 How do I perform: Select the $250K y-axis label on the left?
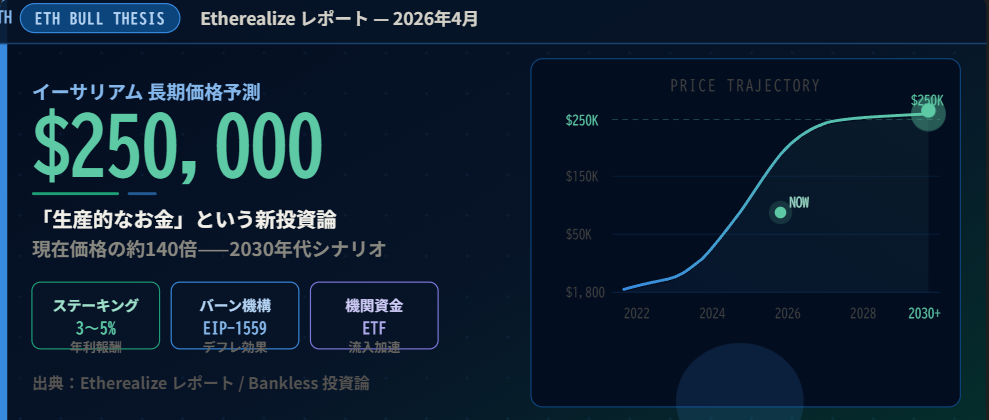point(582,120)
